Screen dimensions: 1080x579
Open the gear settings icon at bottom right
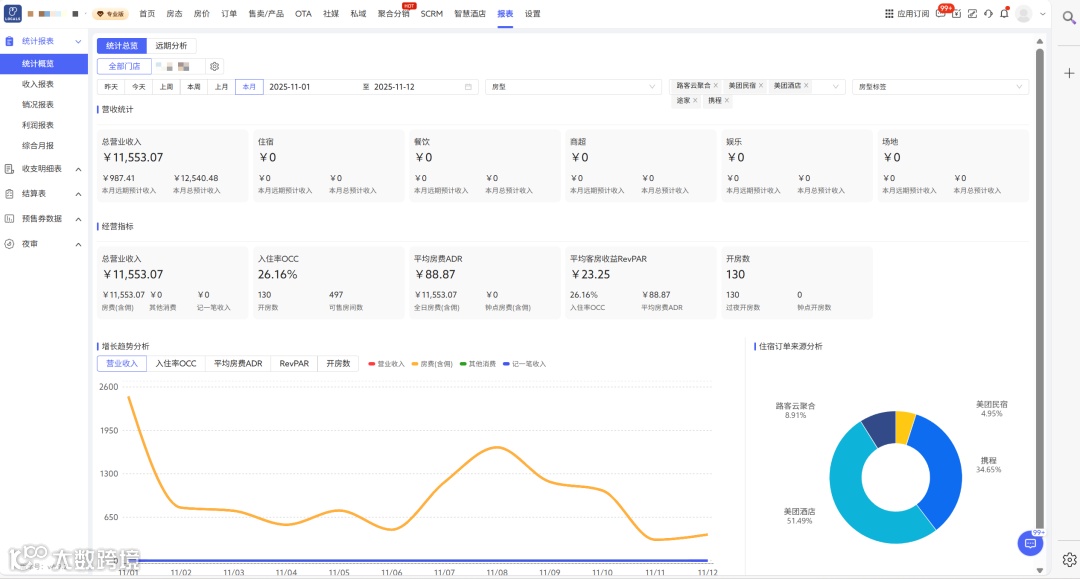pos(1069,560)
